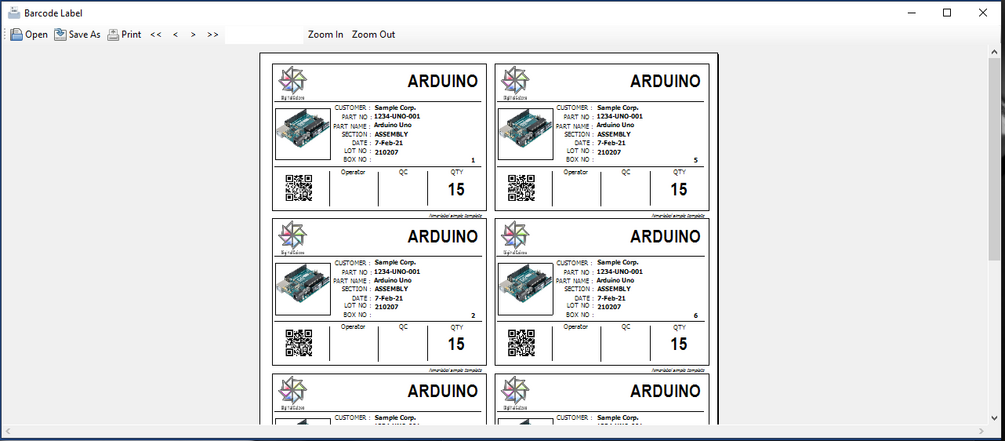Click the page number input field
This screenshot has width=1005, height=441.
coord(263,35)
